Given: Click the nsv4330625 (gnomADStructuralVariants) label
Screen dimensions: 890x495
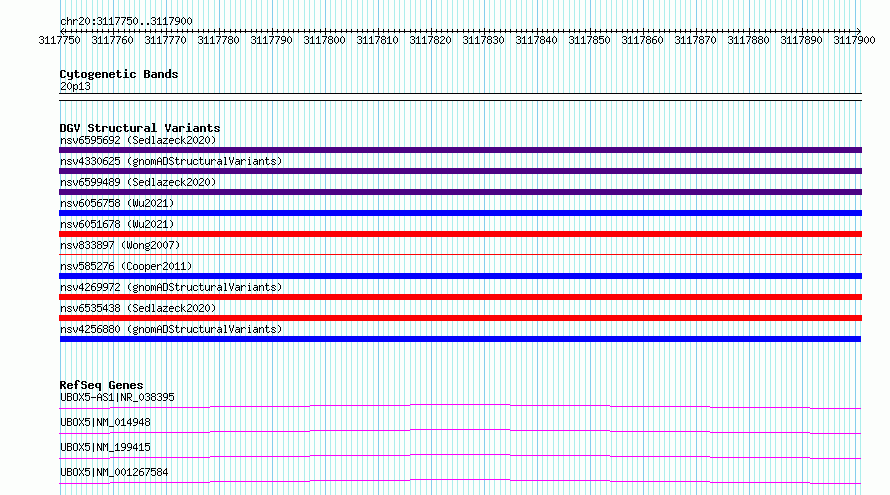Looking at the screenshot, I should 171,161.
